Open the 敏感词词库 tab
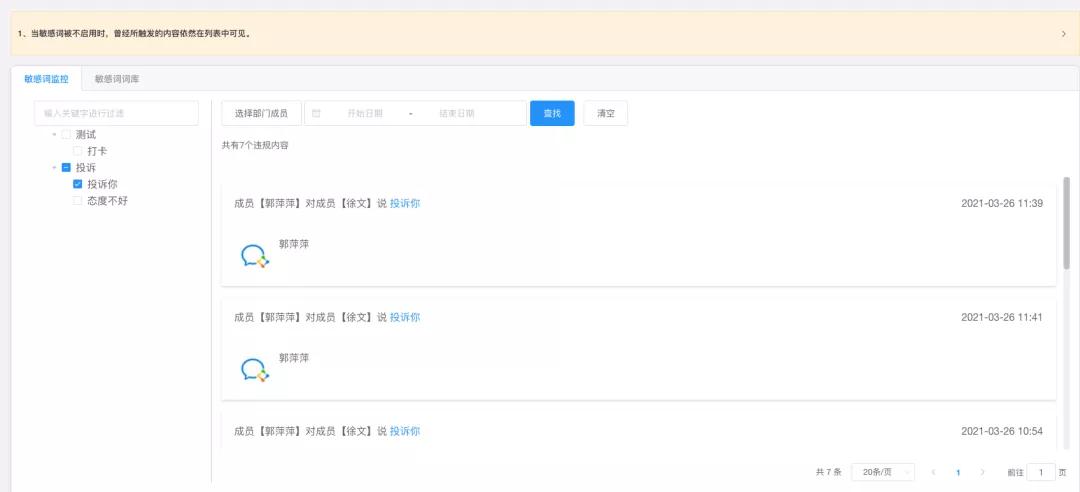 coord(117,79)
